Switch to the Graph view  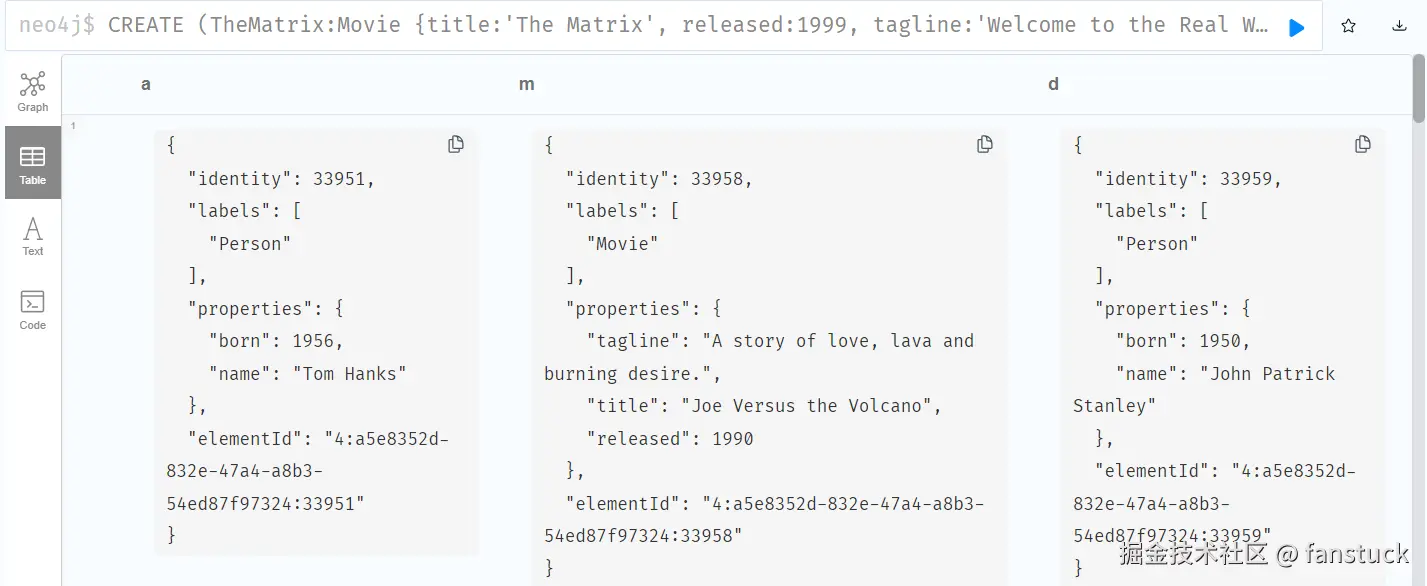(x=33, y=91)
